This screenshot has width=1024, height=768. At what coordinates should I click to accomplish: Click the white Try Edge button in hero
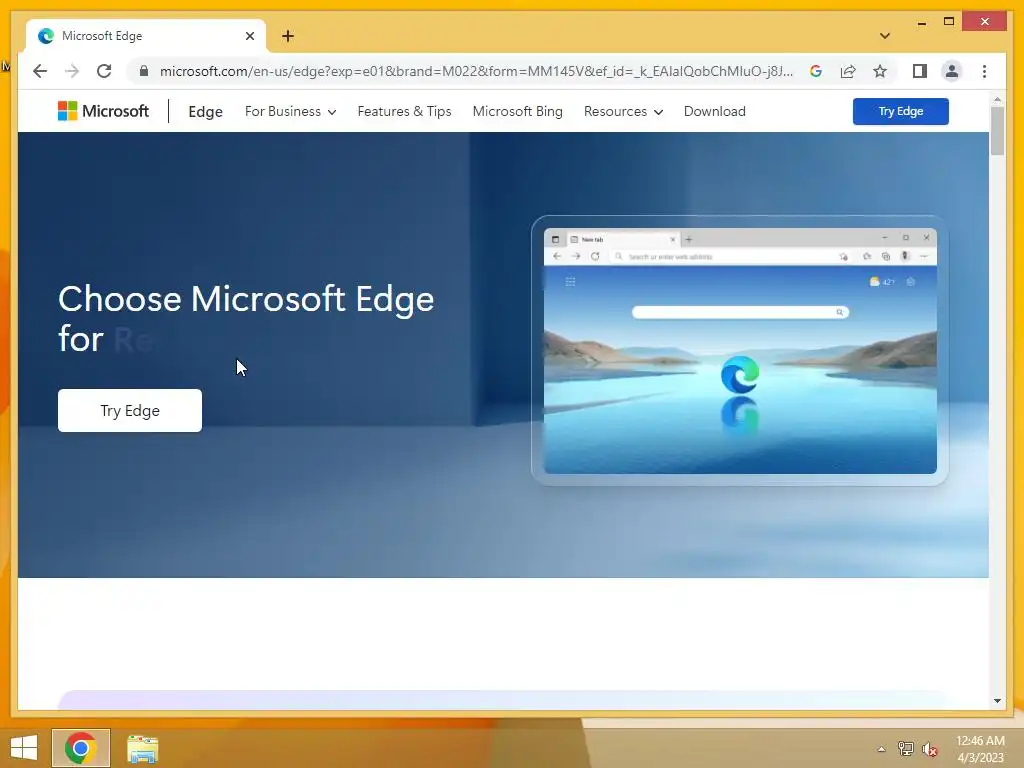pos(130,410)
